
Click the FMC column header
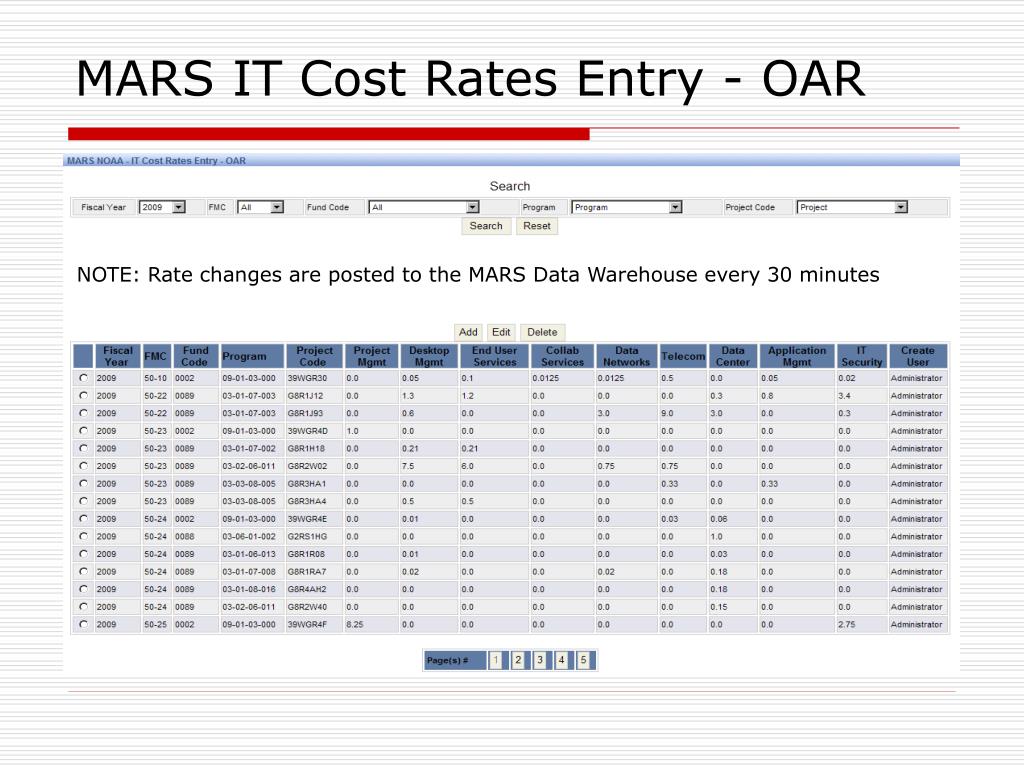[157, 356]
